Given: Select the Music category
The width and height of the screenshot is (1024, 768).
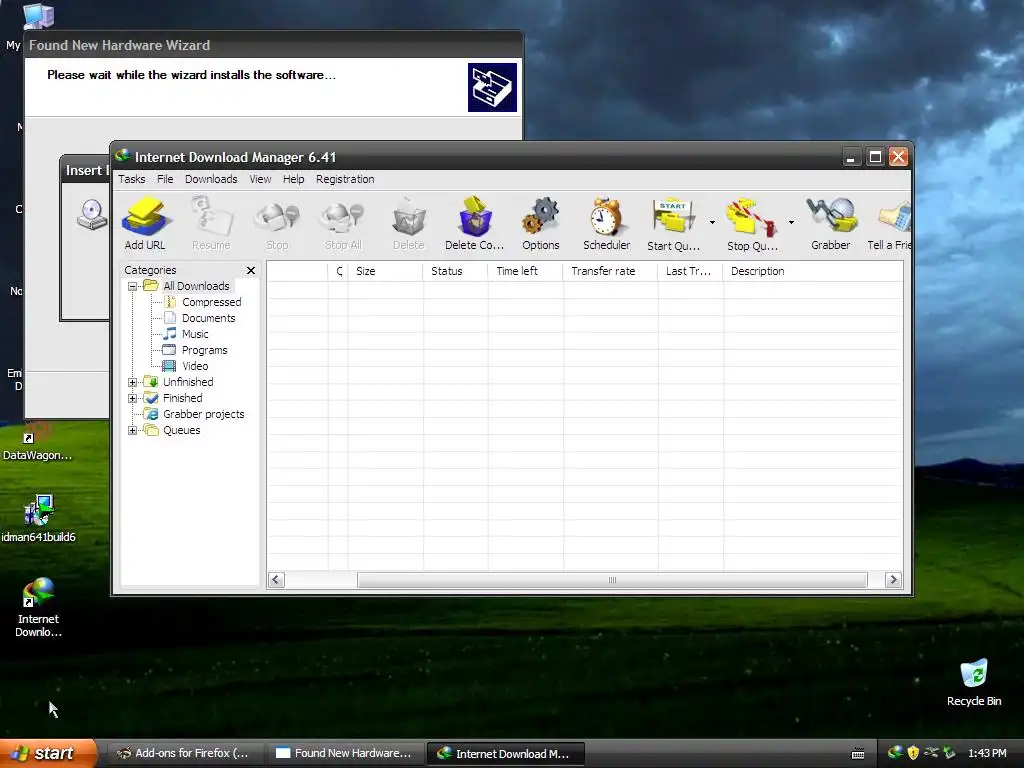Looking at the screenshot, I should coord(195,334).
